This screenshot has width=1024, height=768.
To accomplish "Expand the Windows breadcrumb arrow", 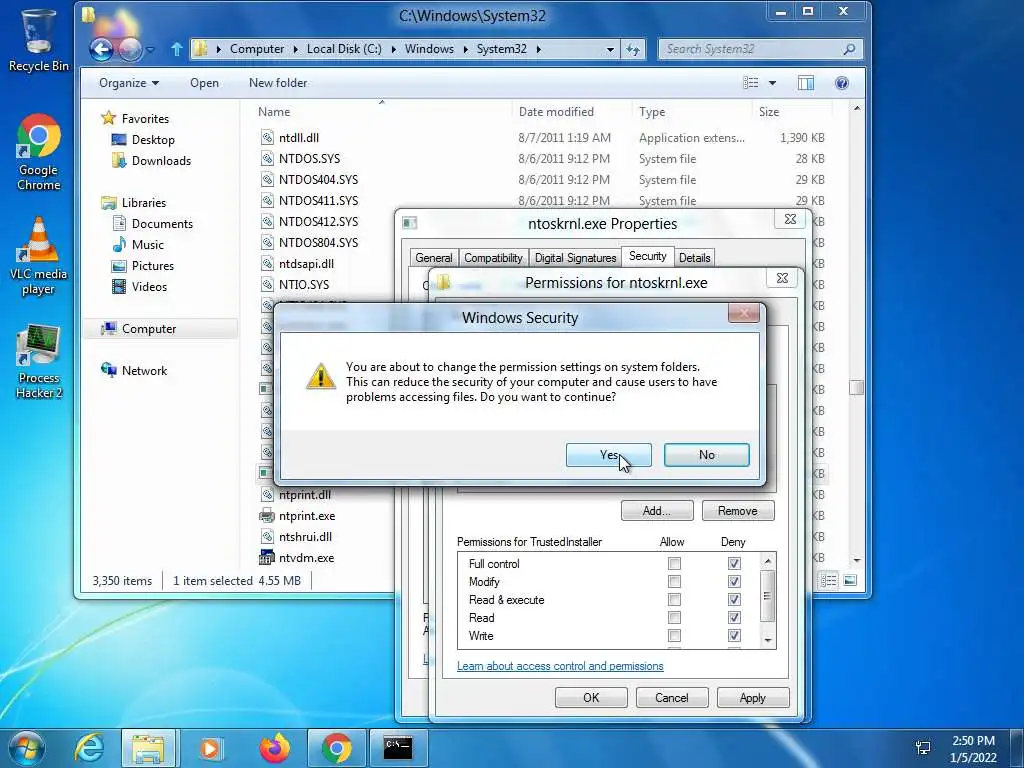I will click(465, 49).
